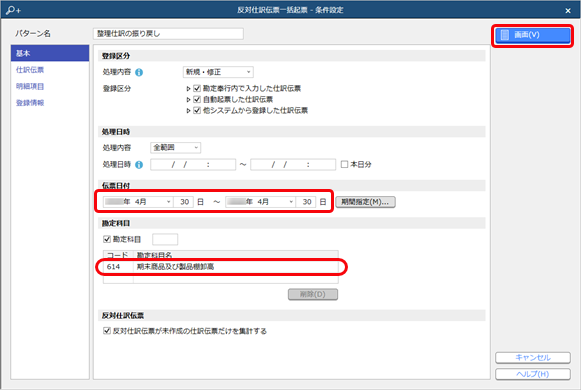Click the コード column header
Image resolution: width=581 pixels, height=390 pixels.
[x=118, y=255]
